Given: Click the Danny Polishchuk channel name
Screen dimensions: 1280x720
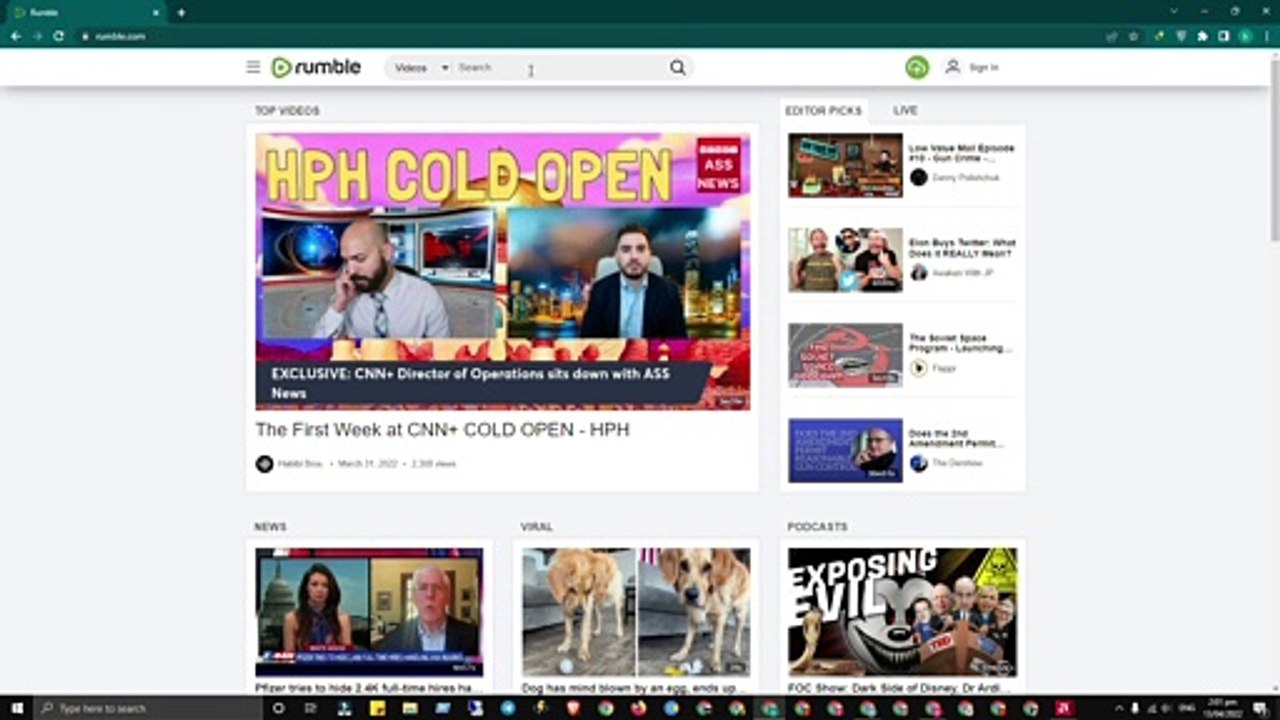Looking at the screenshot, I should pos(965,177).
